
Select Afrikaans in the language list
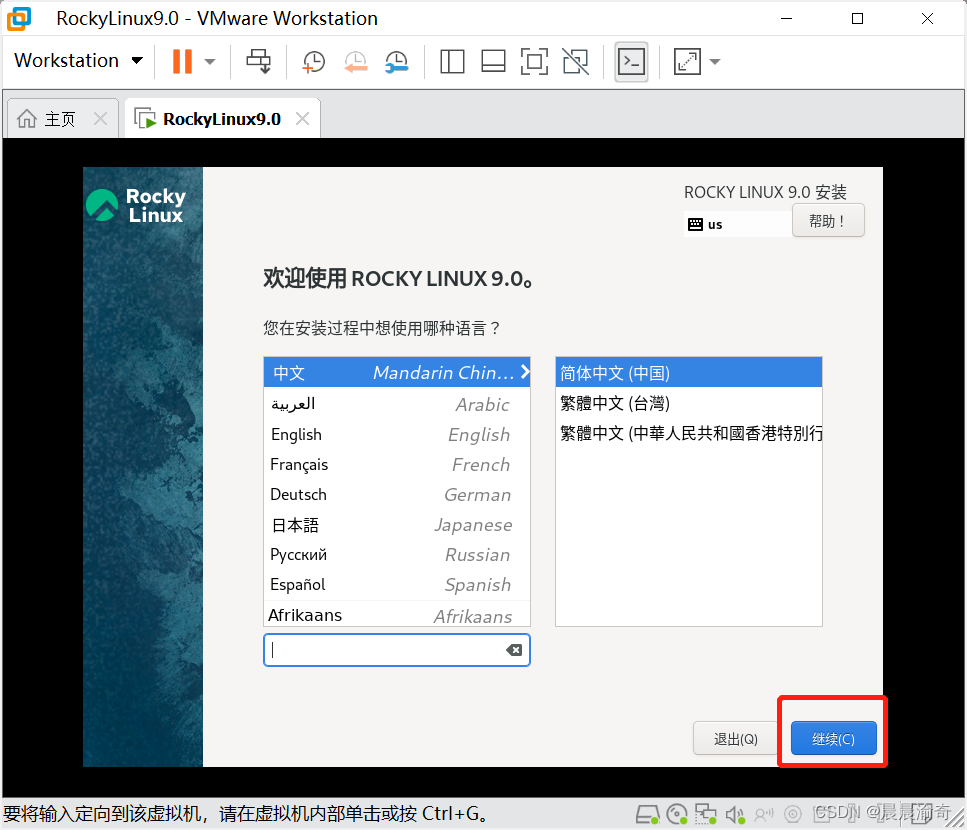(x=397, y=615)
